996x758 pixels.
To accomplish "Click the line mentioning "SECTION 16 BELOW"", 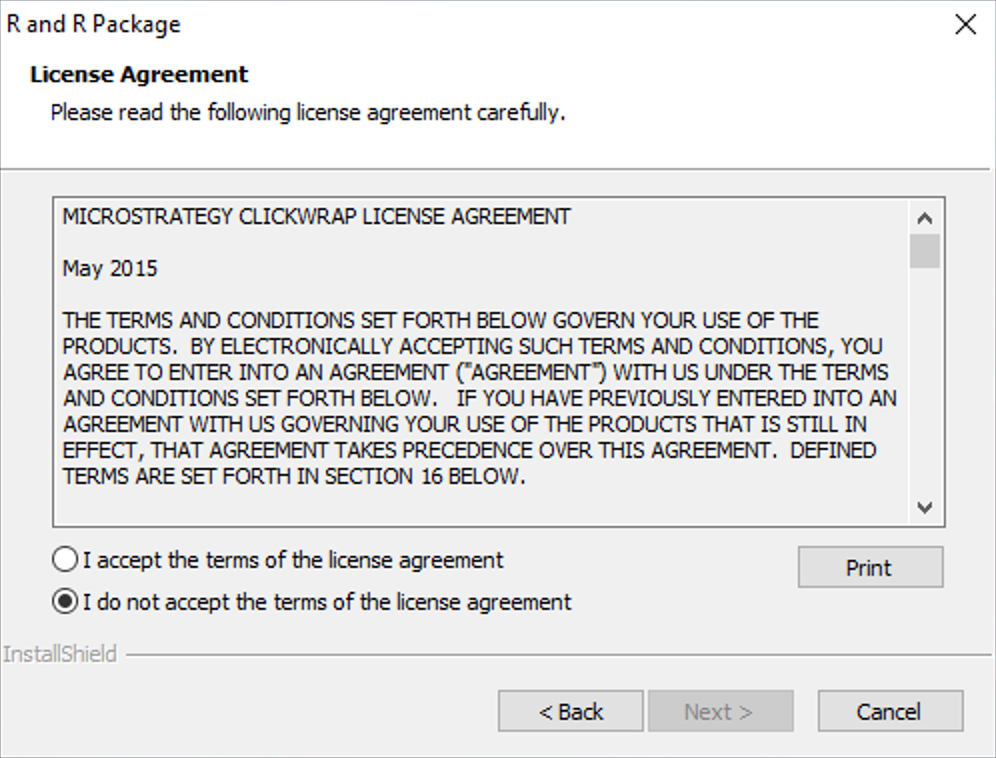I will click(x=293, y=477).
